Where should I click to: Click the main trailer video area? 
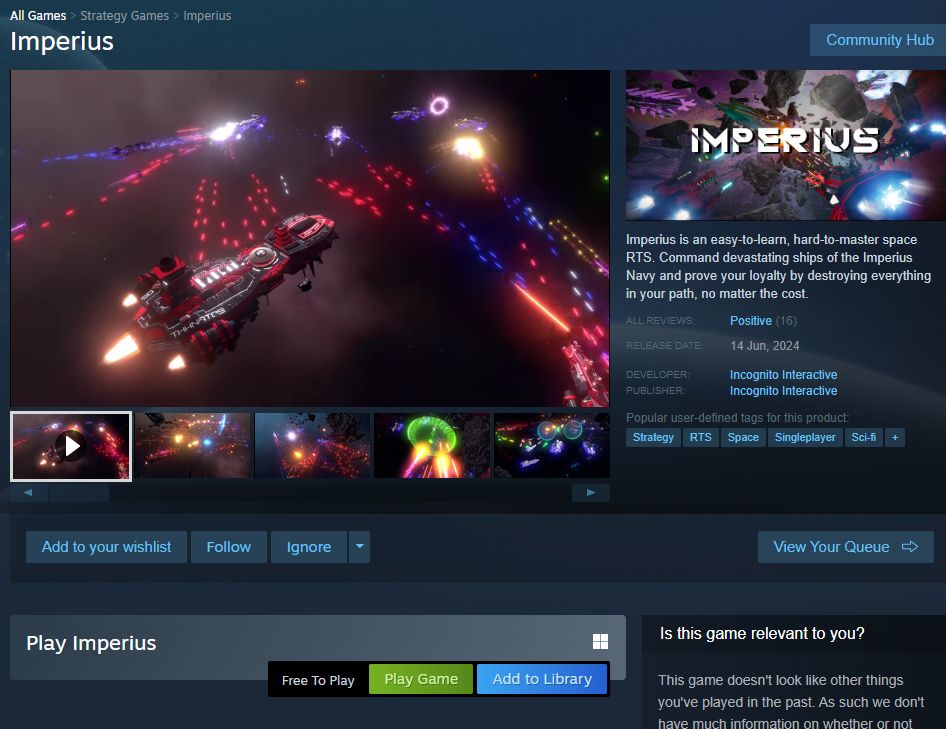pos(310,238)
